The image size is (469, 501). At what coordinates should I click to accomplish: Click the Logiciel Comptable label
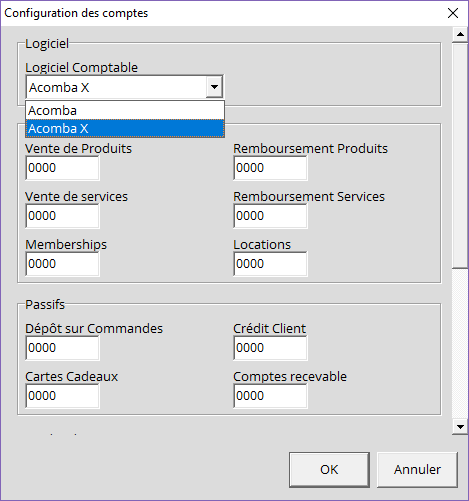coord(81,68)
